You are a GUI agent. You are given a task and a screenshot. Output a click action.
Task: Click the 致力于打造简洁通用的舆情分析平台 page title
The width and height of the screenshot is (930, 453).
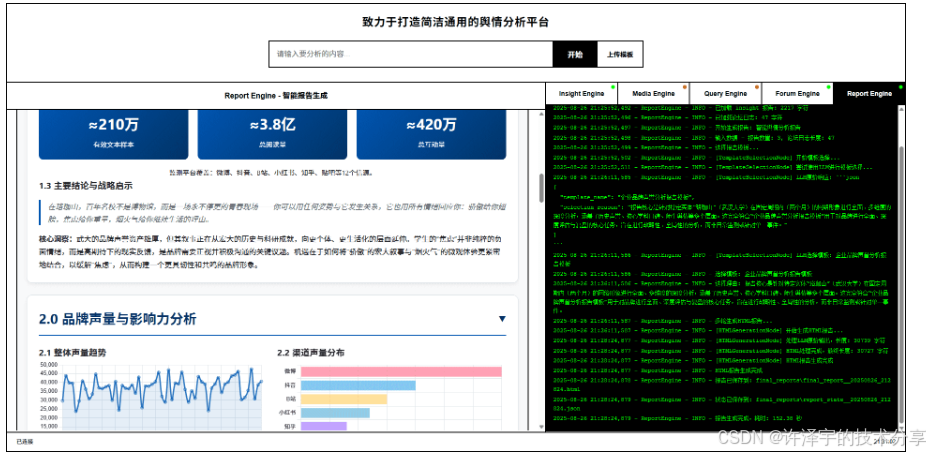[456, 22]
